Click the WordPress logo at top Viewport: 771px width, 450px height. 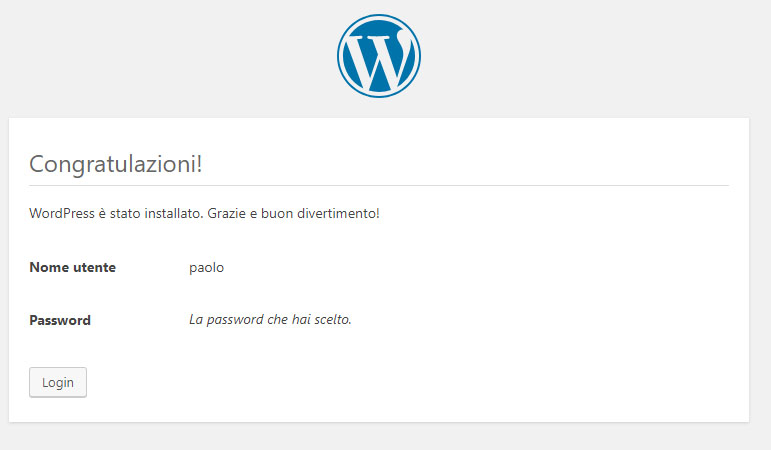pos(379,56)
